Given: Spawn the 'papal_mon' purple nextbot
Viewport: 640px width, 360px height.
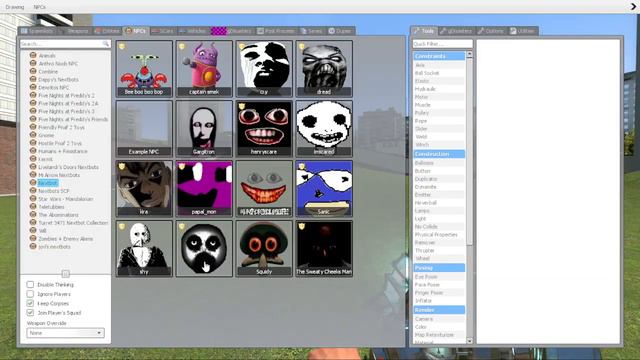Looking at the screenshot, I should tap(204, 189).
